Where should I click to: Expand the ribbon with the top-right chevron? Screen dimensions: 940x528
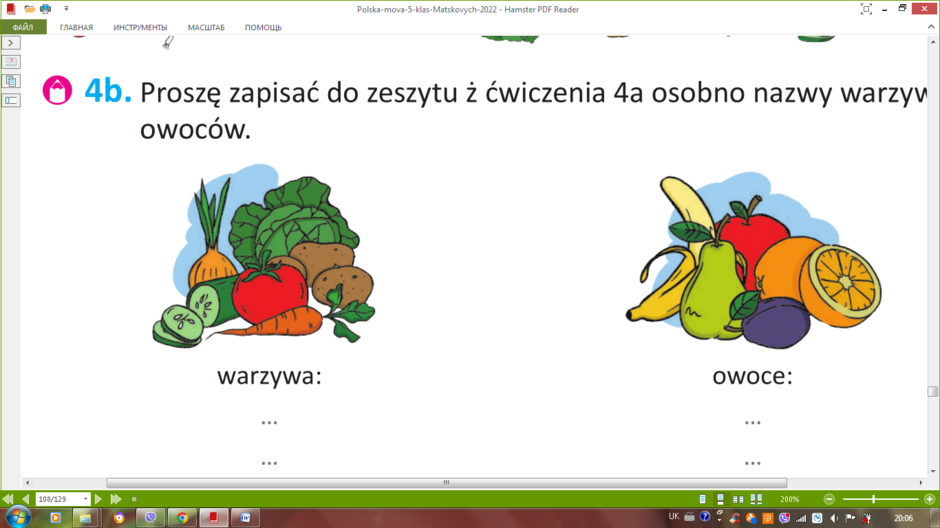931,27
